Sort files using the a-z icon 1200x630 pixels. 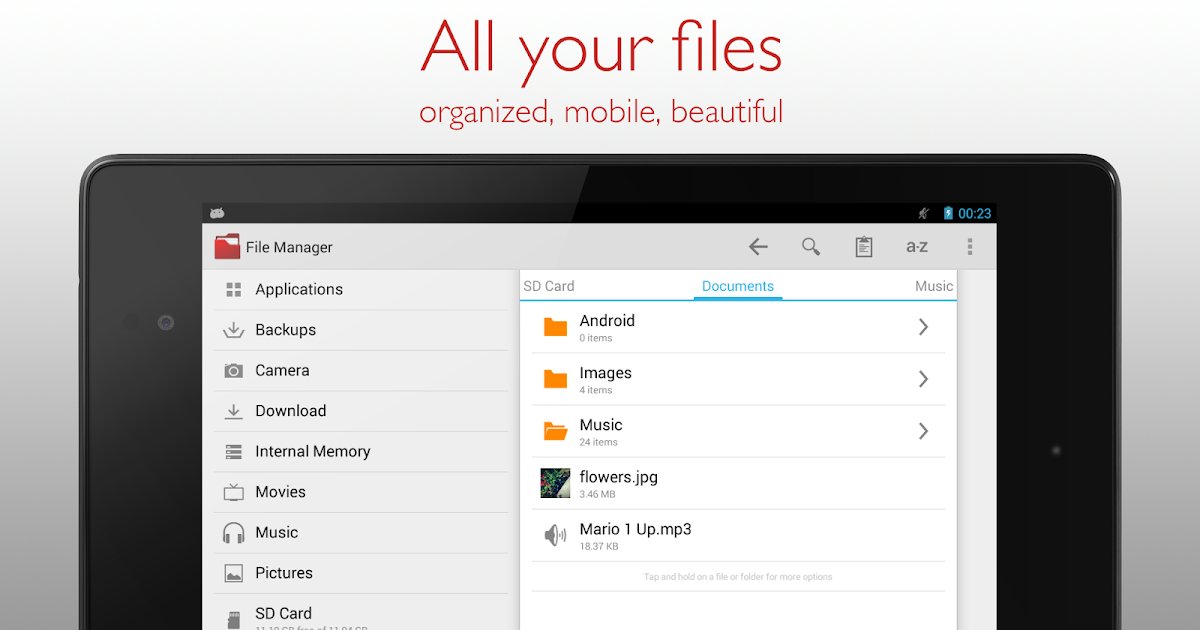click(916, 247)
